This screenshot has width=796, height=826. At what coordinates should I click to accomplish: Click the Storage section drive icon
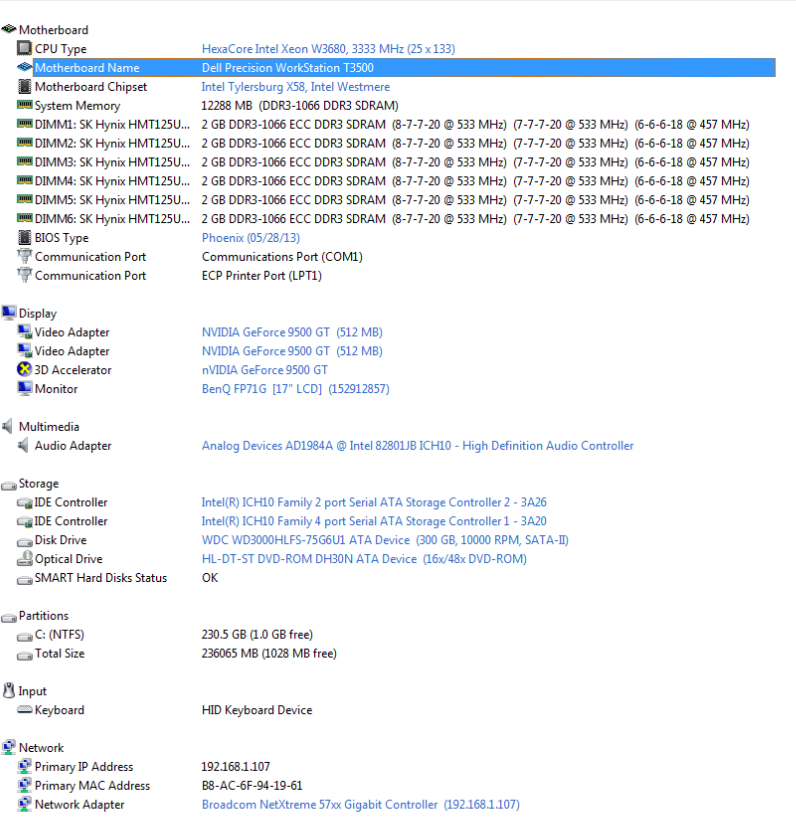coord(9,485)
